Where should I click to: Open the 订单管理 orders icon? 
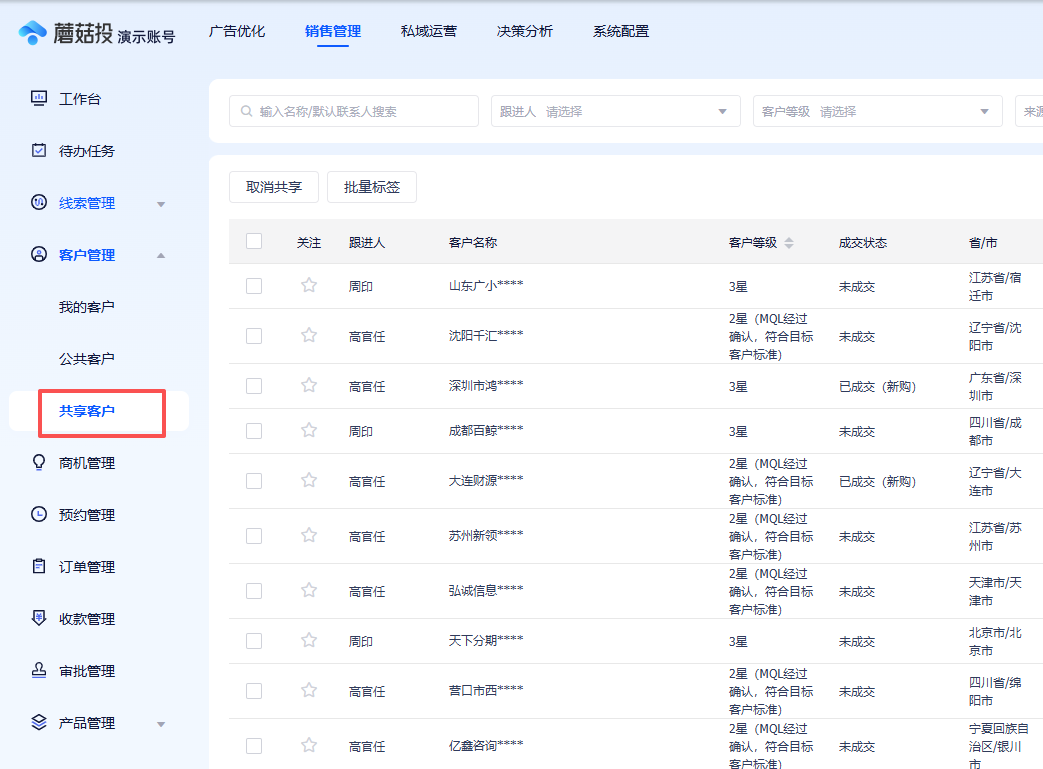tap(38, 566)
